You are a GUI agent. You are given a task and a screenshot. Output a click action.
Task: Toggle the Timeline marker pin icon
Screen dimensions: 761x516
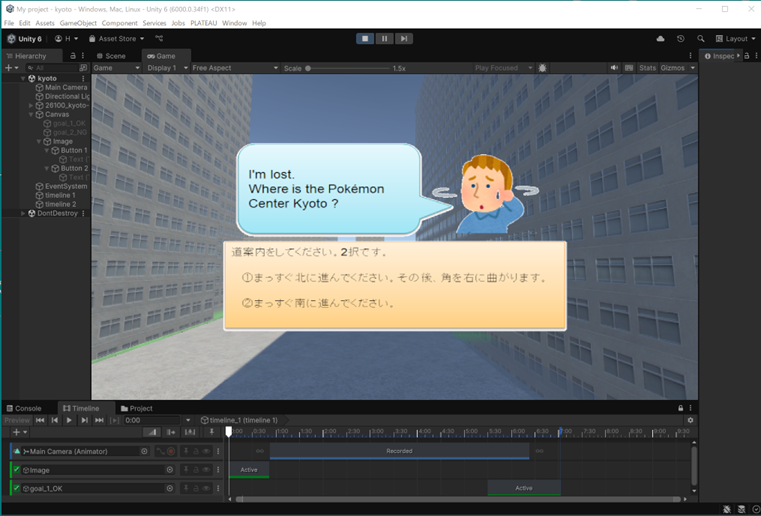(x=211, y=432)
